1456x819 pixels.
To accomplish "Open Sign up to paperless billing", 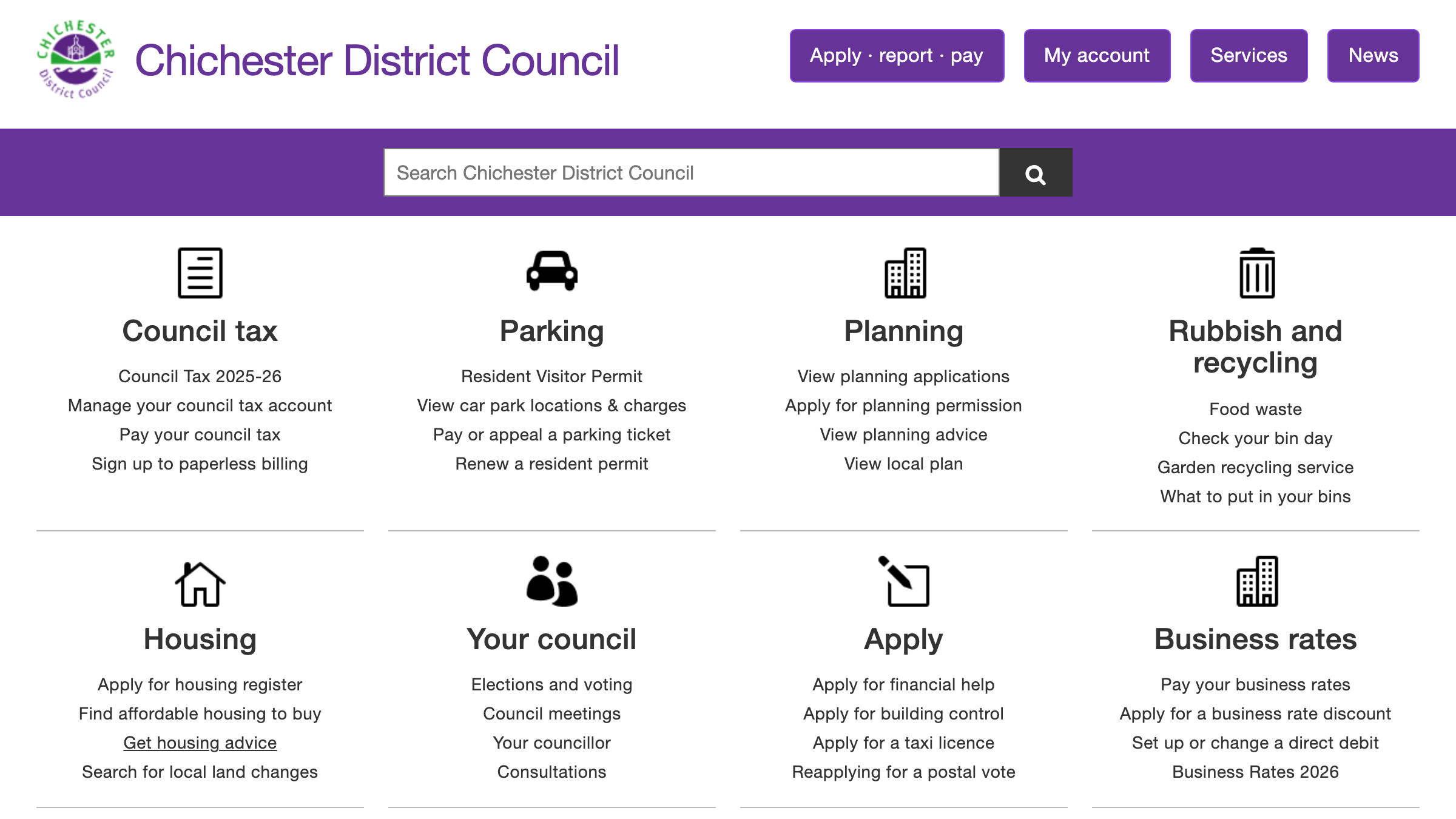I will point(200,463).
